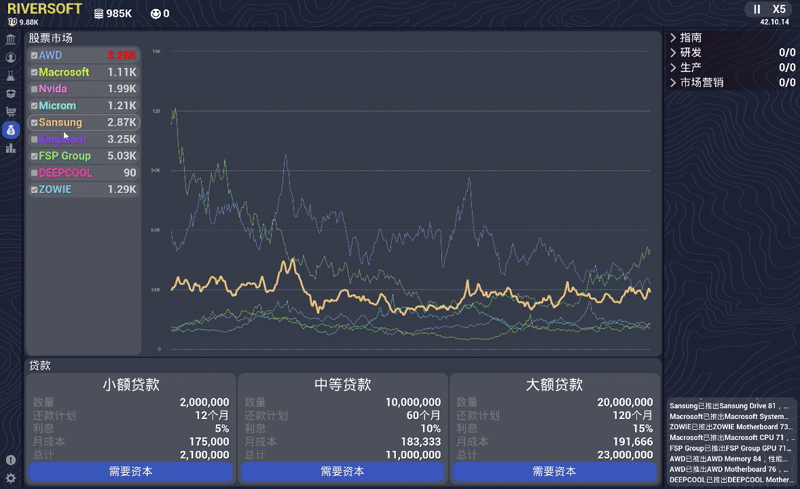The image size is (800, 489).
Task: Click the settings gear icon
Action: [x=10, y=478]
